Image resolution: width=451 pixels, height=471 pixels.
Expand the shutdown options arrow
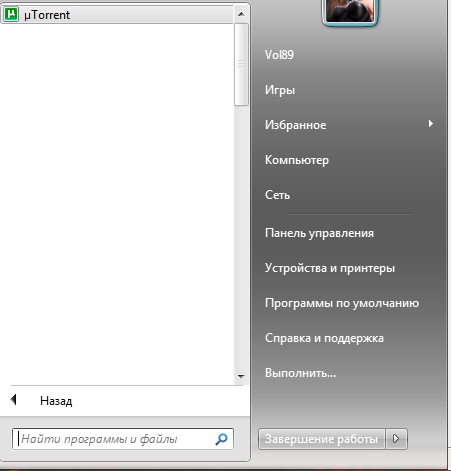396,439
